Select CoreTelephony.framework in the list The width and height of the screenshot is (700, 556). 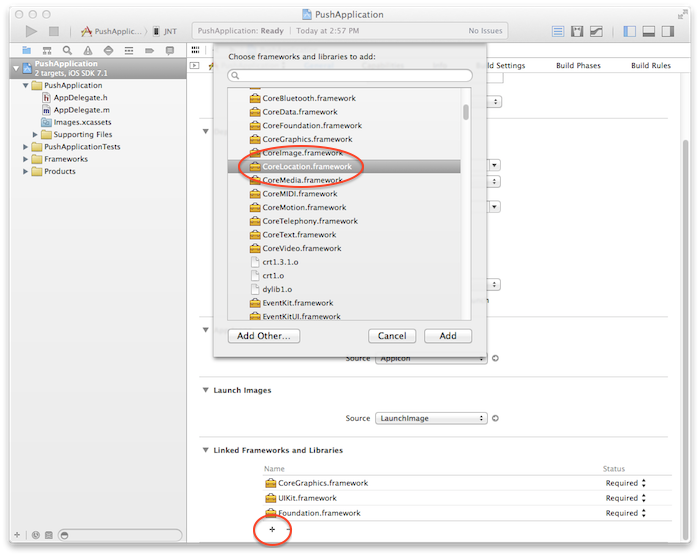tap(344, 221)
